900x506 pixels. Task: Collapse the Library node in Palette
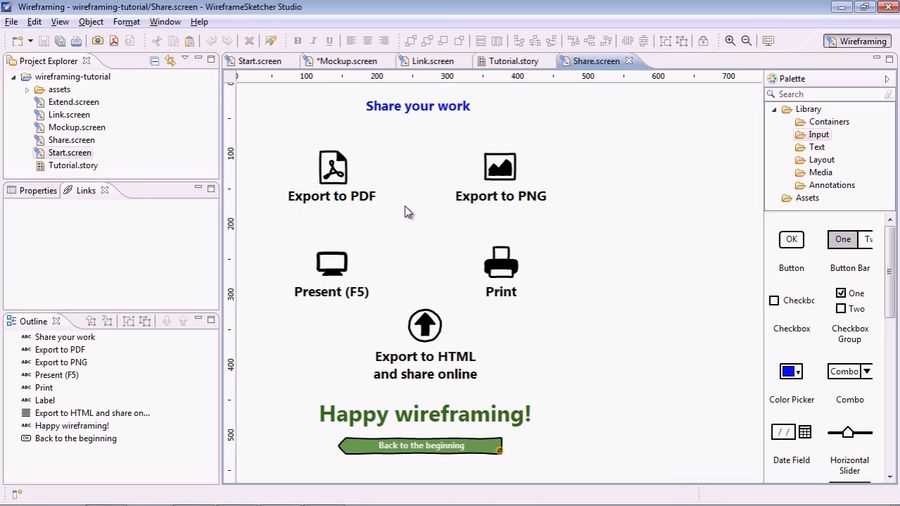774,109
